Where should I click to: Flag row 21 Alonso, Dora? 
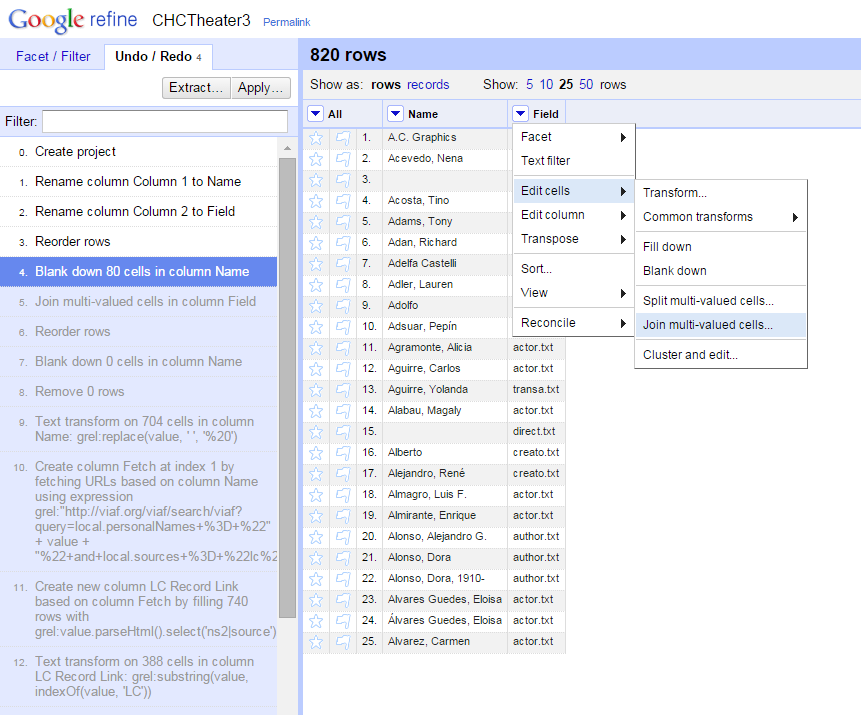click(x=343, y=558)
